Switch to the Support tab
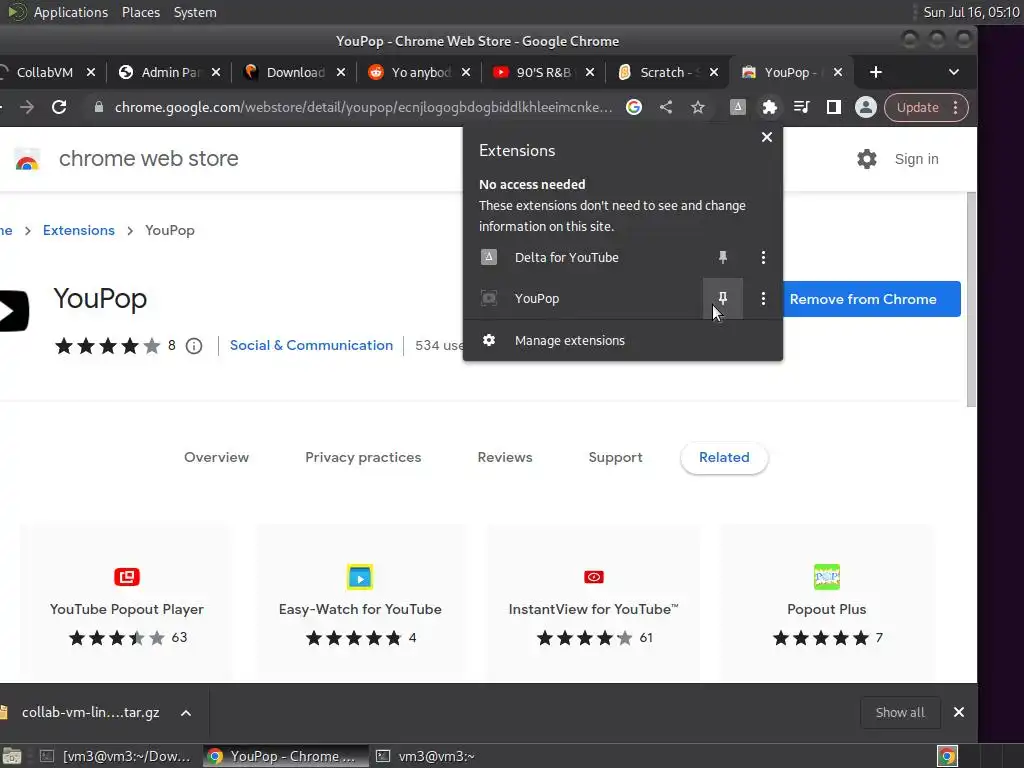The width and height of the screenshot is (1024, 768). pos(615,457)
